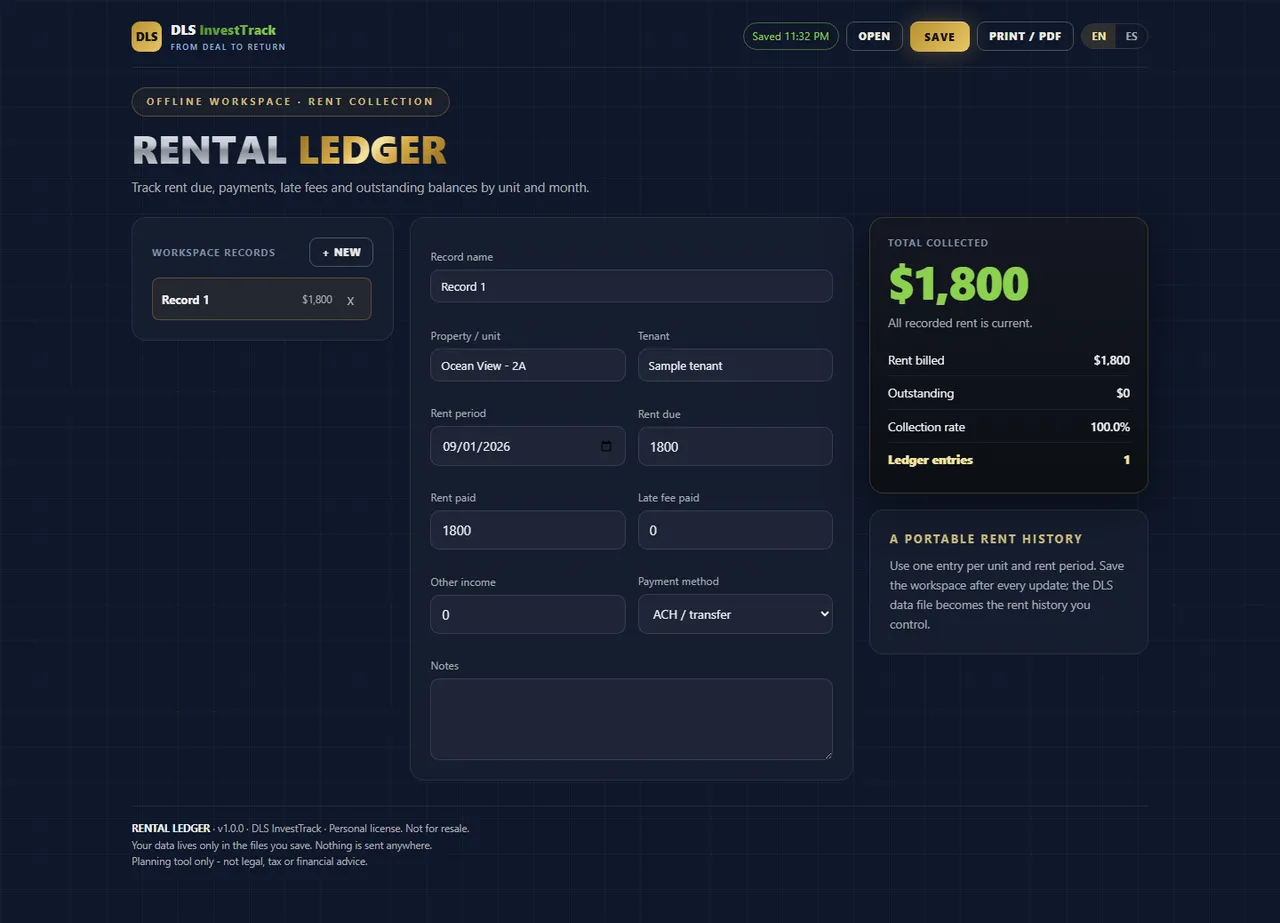Click the OFFLINE WORKSPACE · RENT COLLECTION pill

(x=290, y=102)
